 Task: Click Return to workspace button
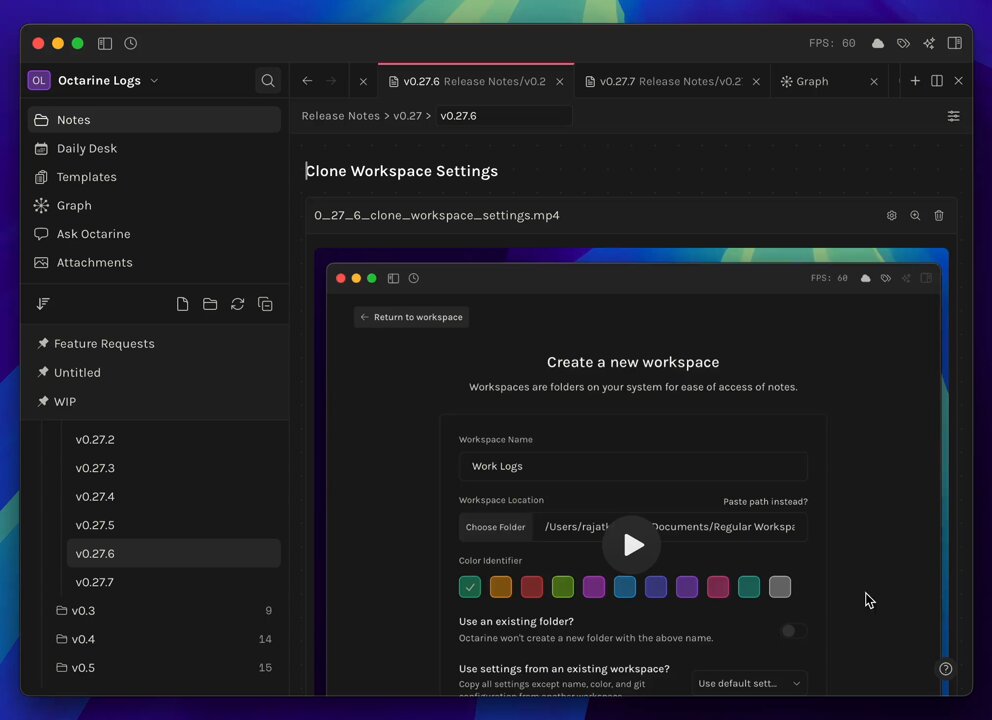coord(411,317)
